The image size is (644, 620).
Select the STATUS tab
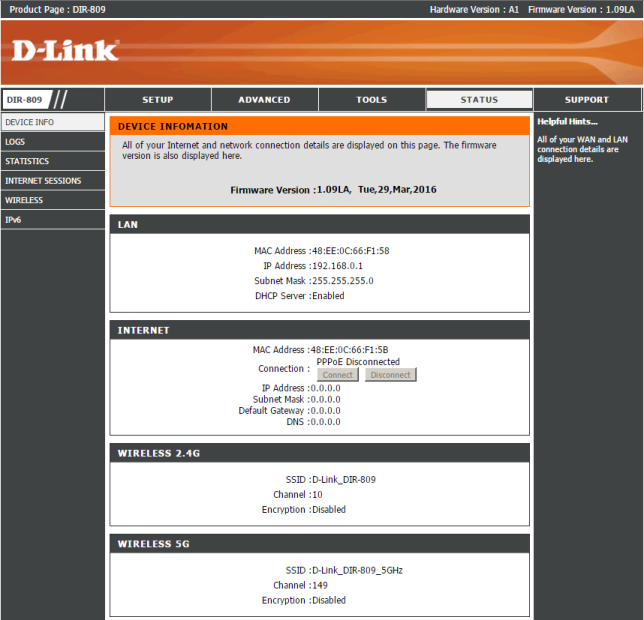(x=479, y=100)
